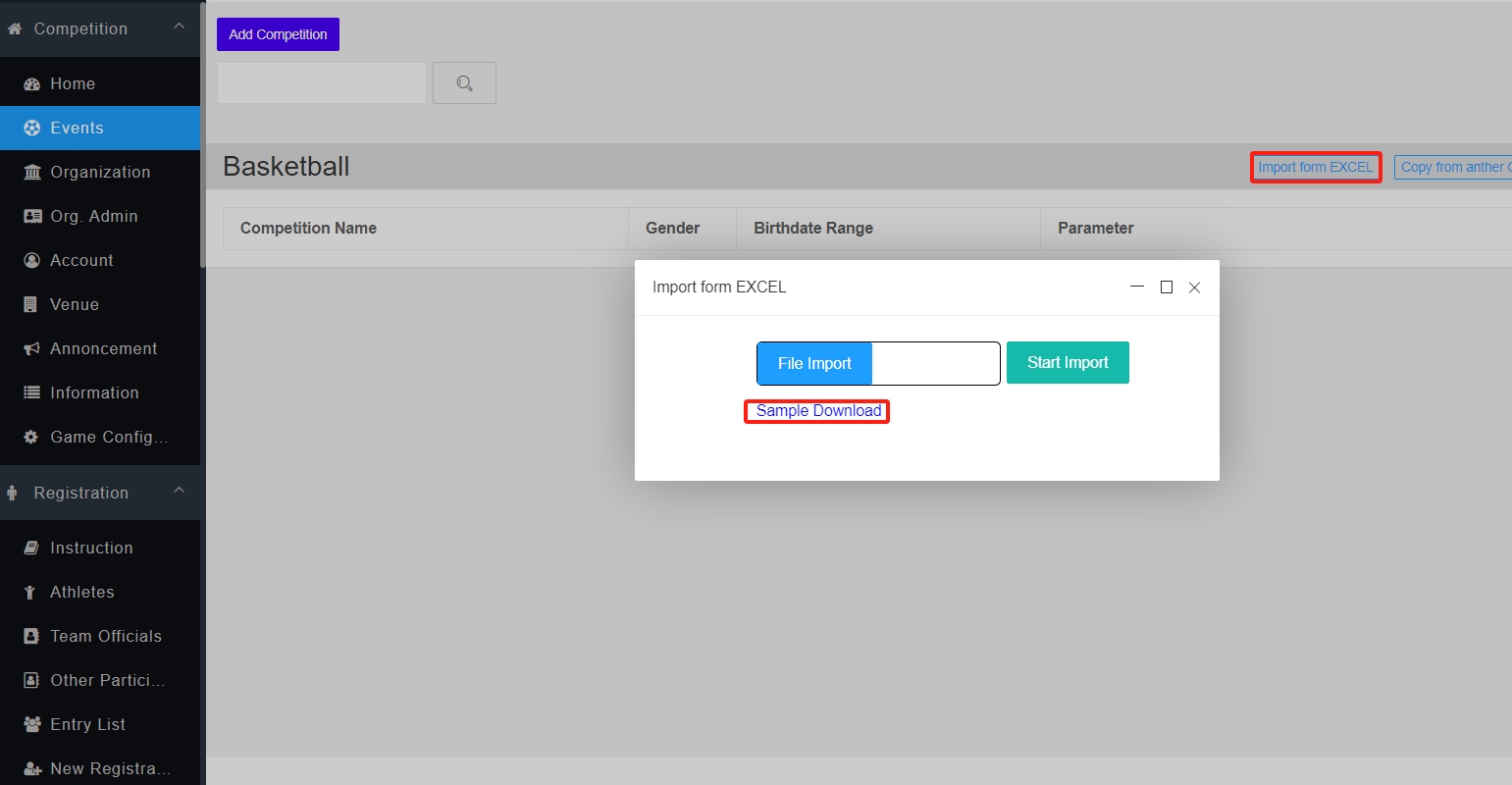Screen dimensions: 1512x785
Task: Click the Account user icon
Action: [x=31, y=261]
